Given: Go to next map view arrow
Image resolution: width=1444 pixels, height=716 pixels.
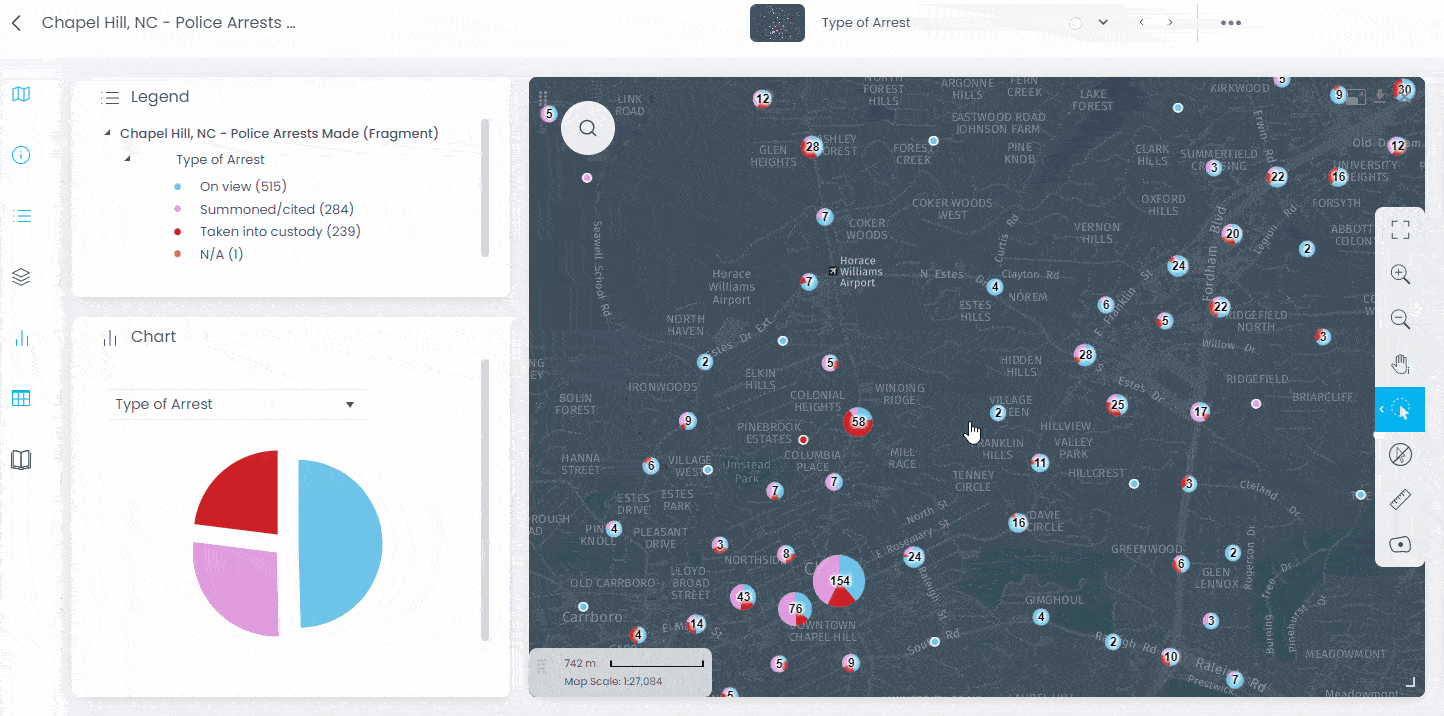Looking at the screenshot, I should click(1170, 22).
